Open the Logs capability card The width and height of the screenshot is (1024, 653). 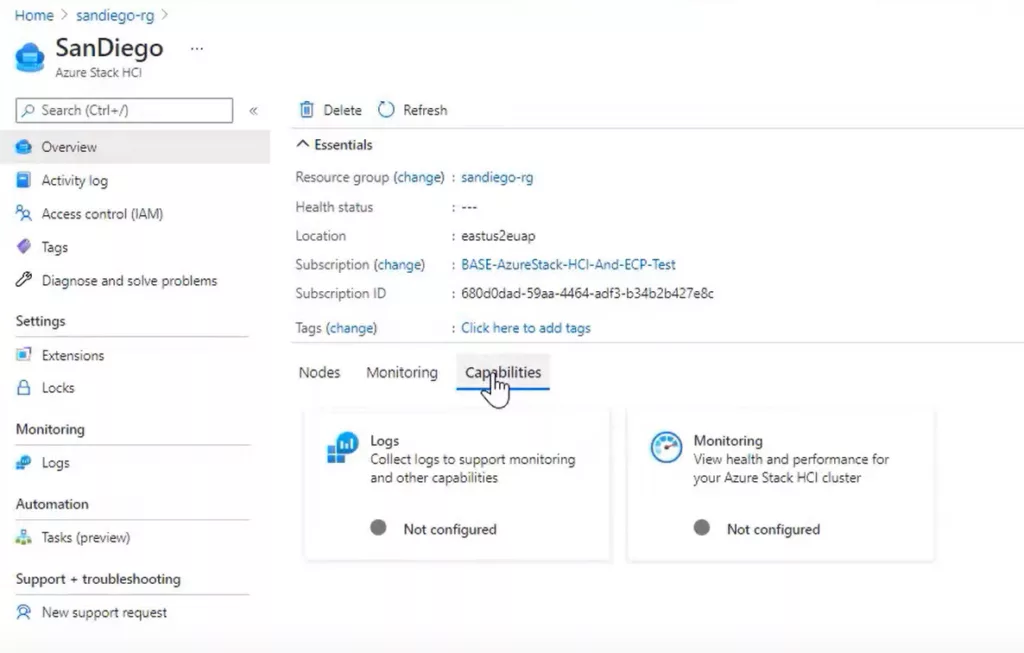point(457,485)
